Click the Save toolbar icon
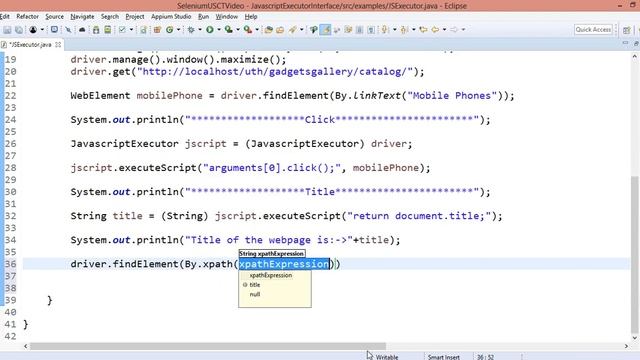This screenshot has height=360, width=640. [x=7, y=30]
